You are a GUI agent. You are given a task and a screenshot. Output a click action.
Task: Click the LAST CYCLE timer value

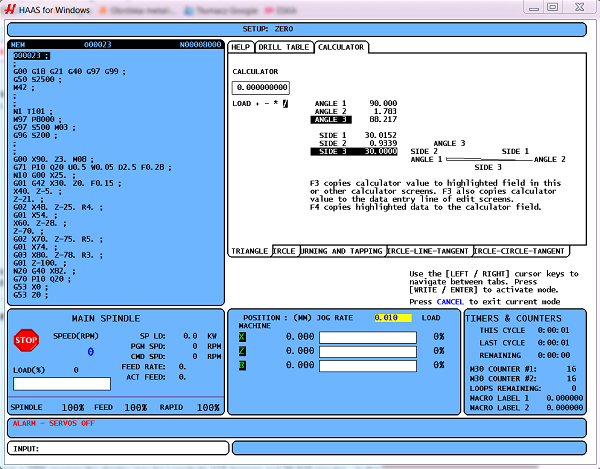554,343
